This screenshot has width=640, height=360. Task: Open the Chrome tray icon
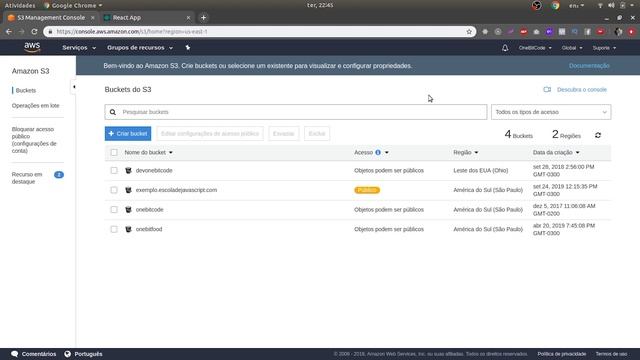tap(555, 5)
